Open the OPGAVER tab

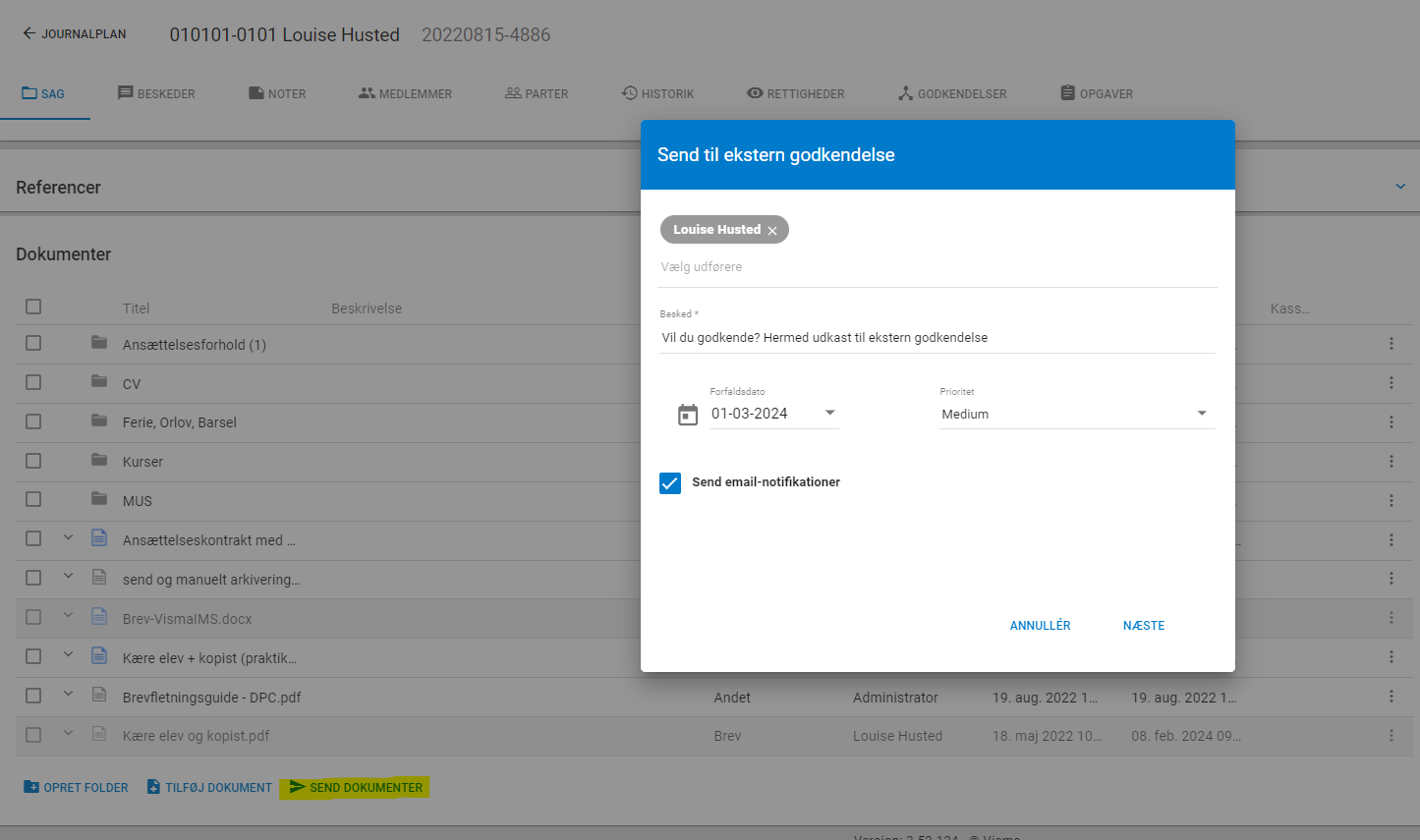[1097, 93]
